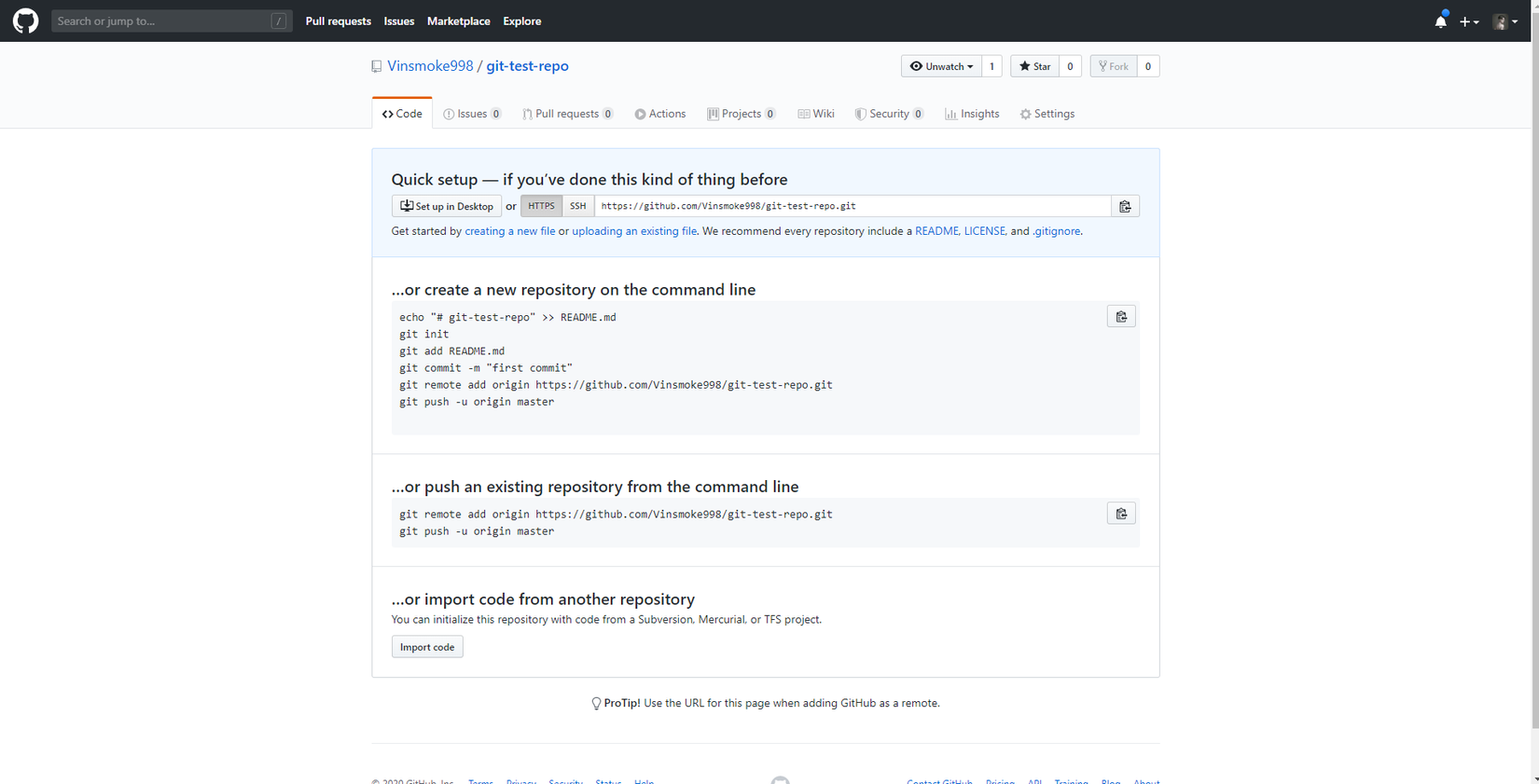Copy the repository clone URL
This screenshot has height=784, width=1539.
pyautogui.click(x=1125, y=206)
